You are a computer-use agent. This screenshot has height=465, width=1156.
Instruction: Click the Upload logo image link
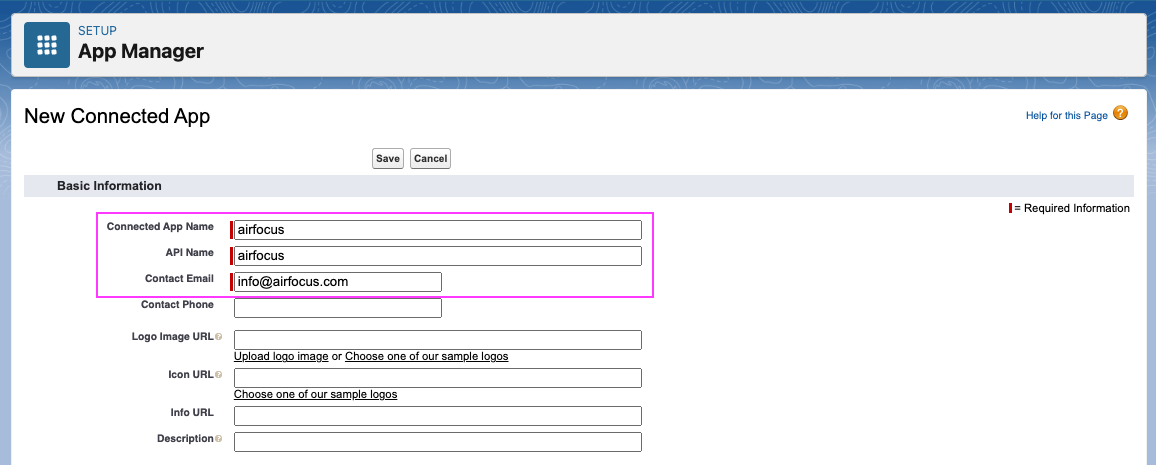[281, 356]
